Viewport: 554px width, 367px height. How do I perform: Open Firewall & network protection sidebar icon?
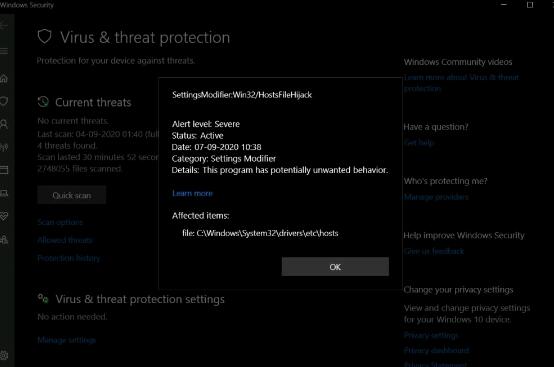(4, 147)
